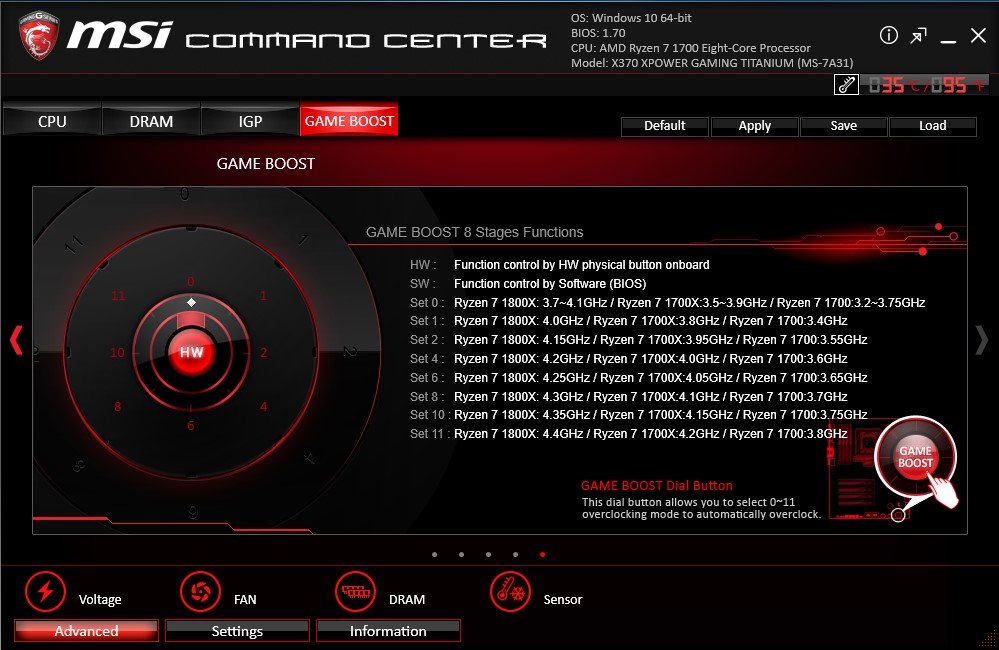Open the FAN control icon
The width and height of the screenshot is (999, 650).
point(200,591)
